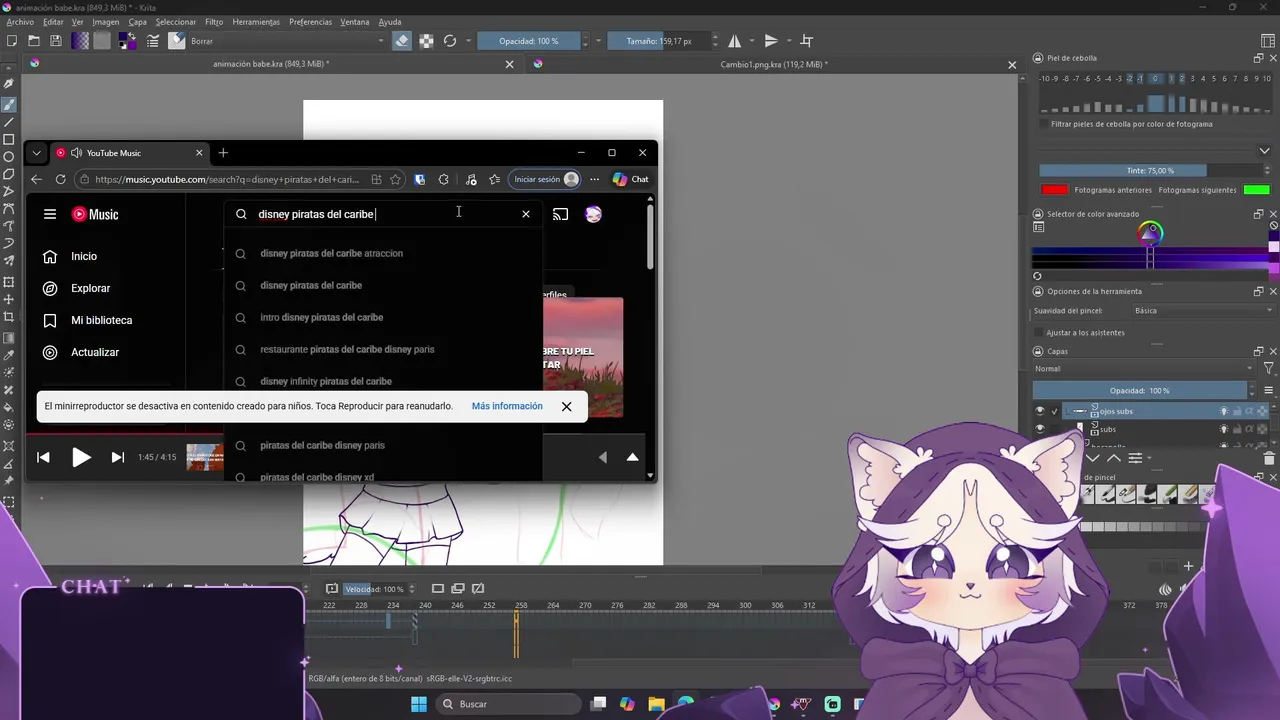Open the Archivo menu

click(x=20, y=22)
